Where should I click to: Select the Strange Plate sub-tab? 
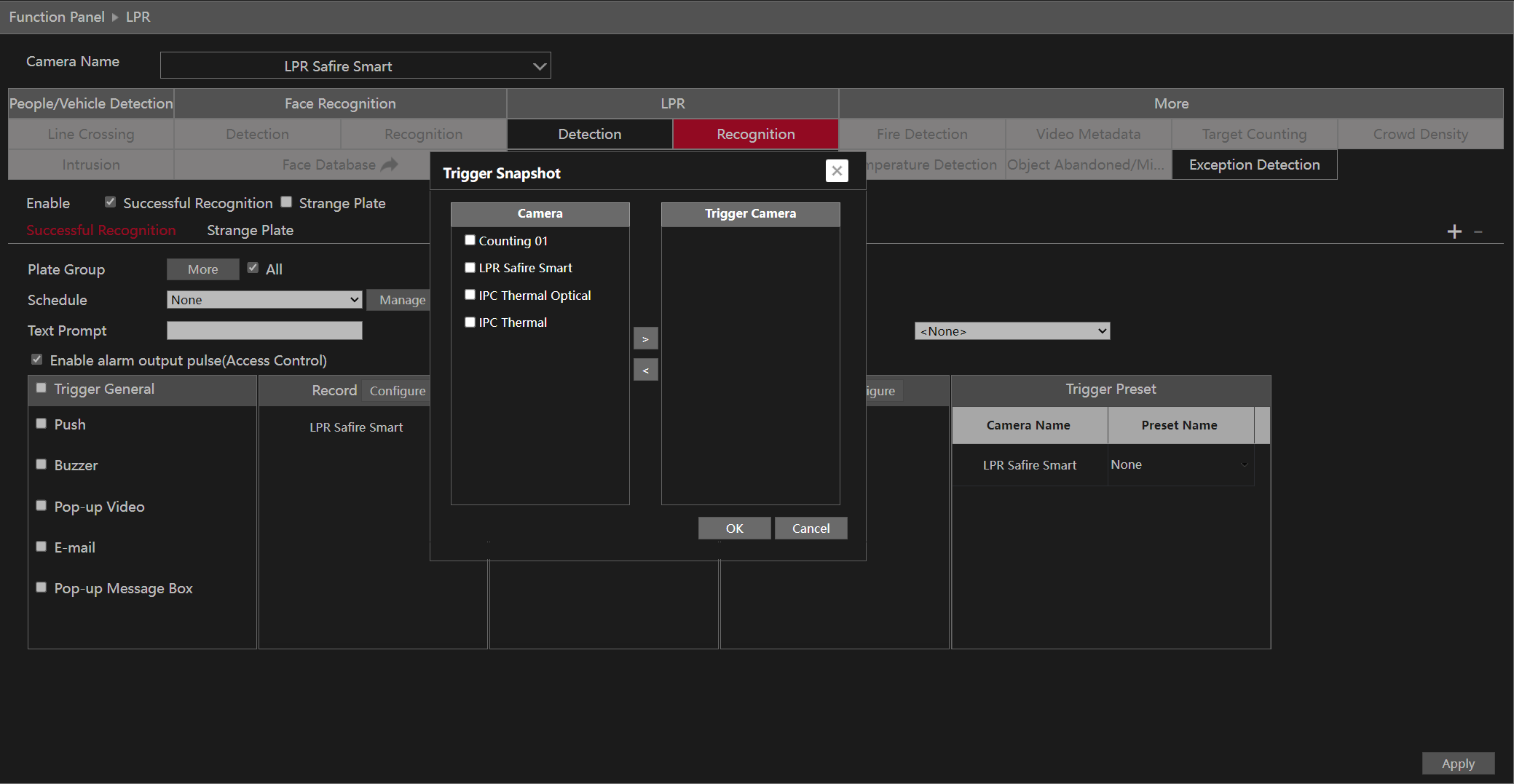coord(250,231)
